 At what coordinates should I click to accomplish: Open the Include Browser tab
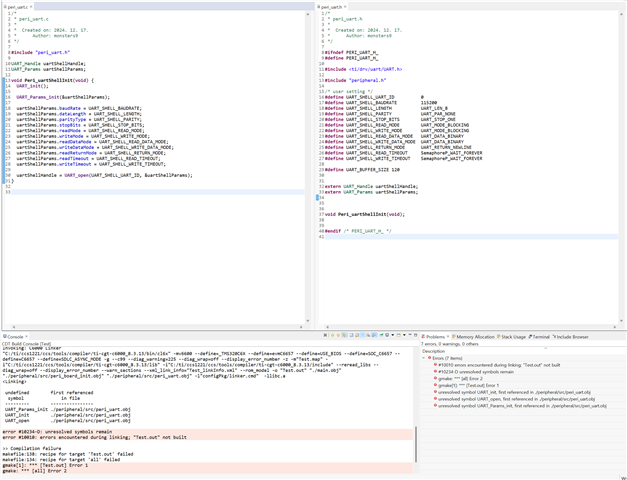click(570, 337)
